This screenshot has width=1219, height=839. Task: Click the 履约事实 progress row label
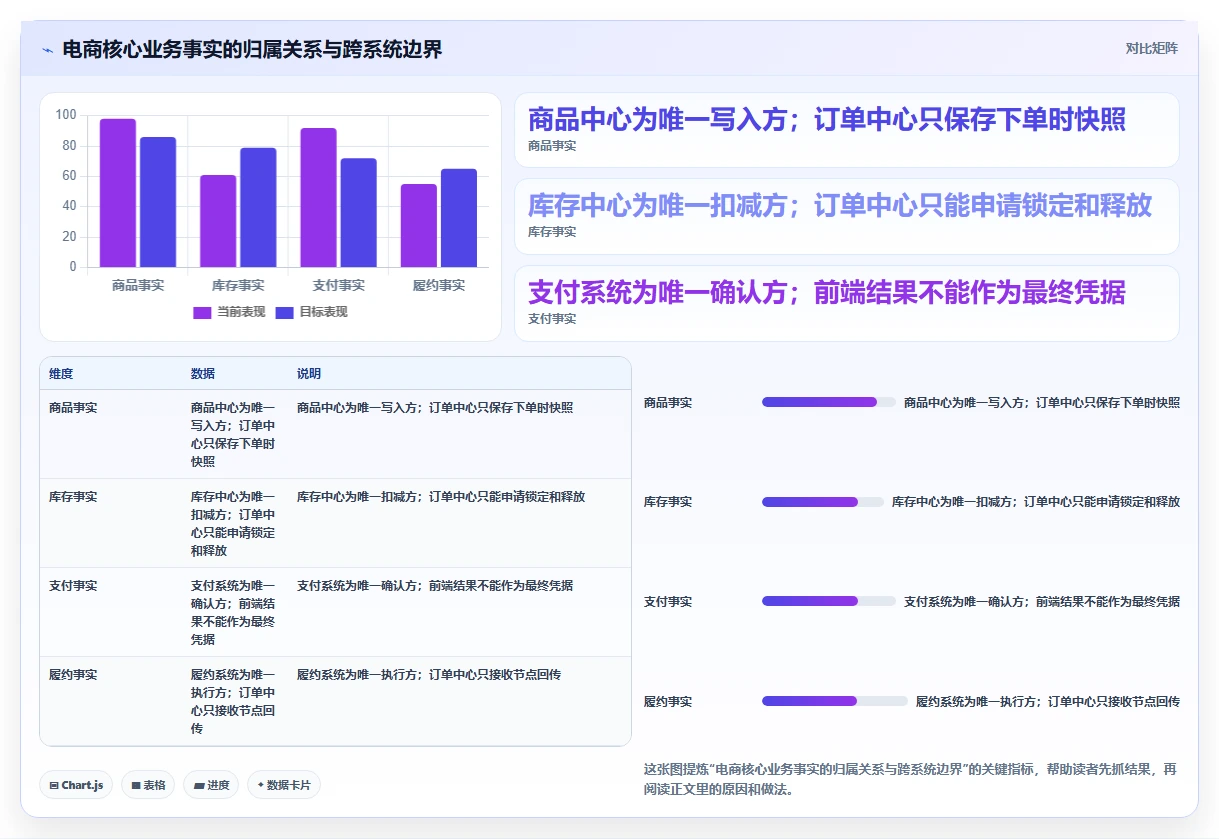point(668,702)
